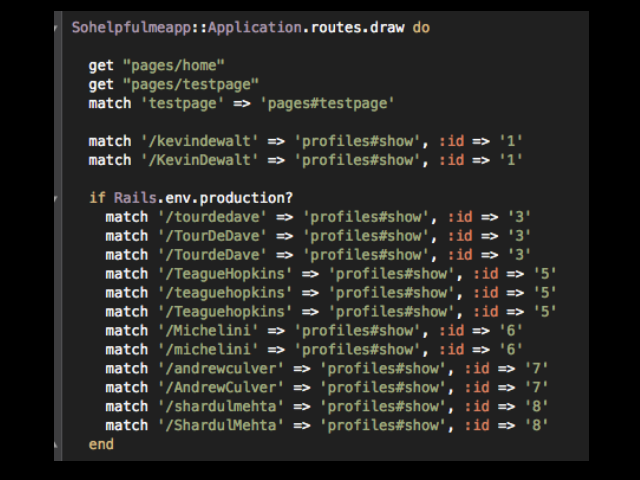Viewport: 640px width, 480px height.
Task: Place cursor on the '/andrewculver' lowercase route
Action: pos(222,369)
